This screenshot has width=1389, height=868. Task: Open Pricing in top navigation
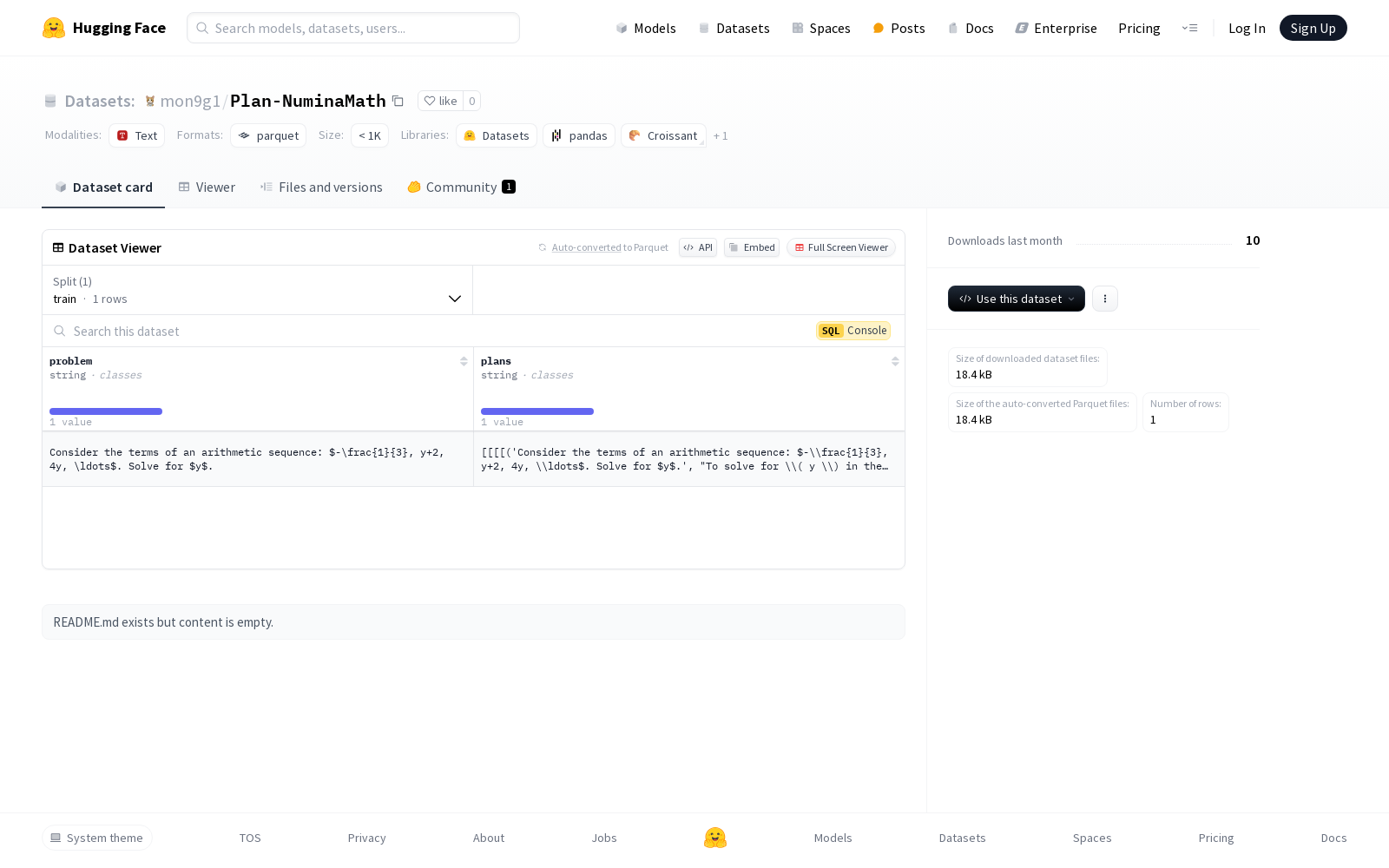1139,28
